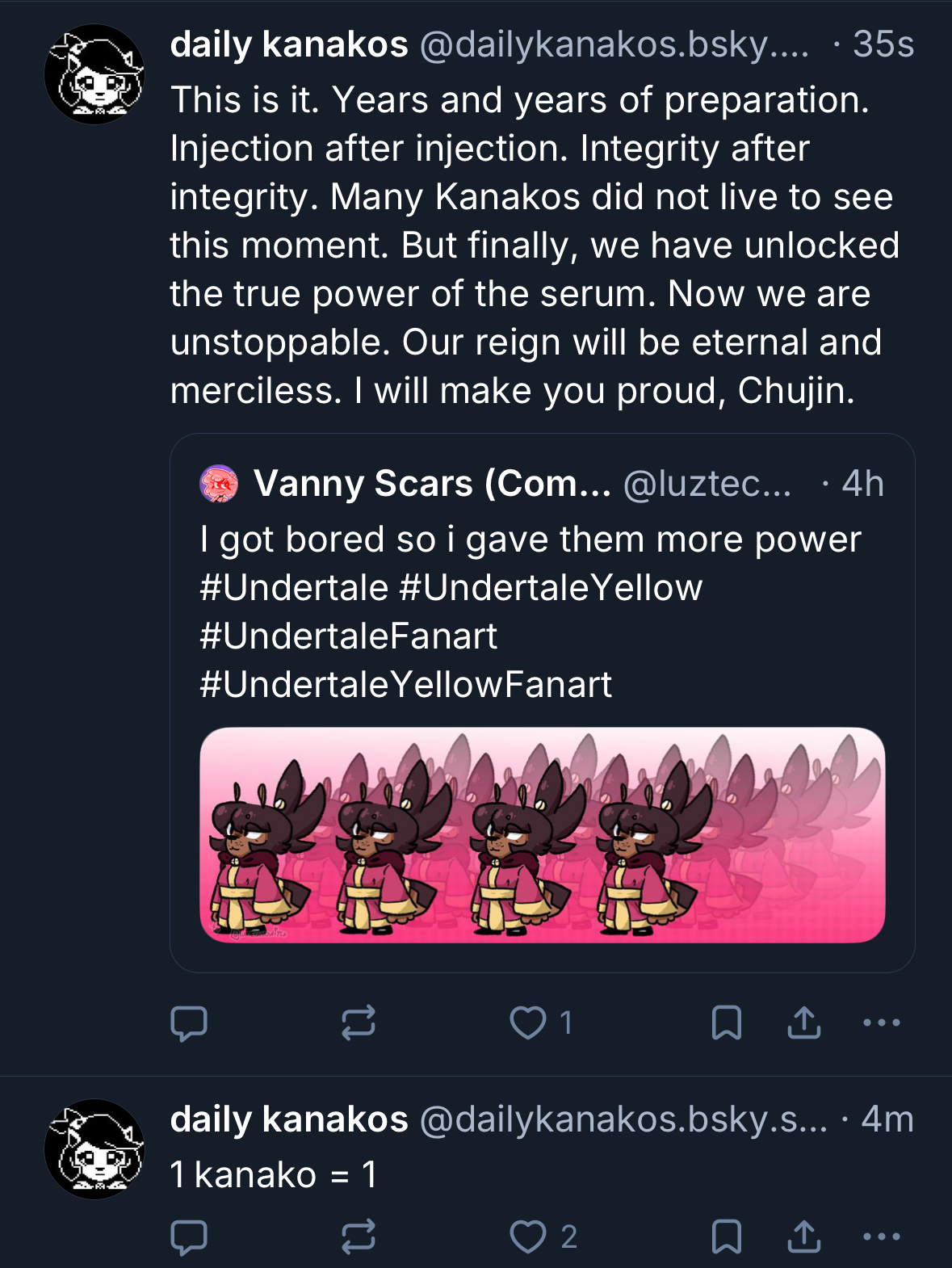Bookmark the serum quote post

click(x=726, y=1023)
